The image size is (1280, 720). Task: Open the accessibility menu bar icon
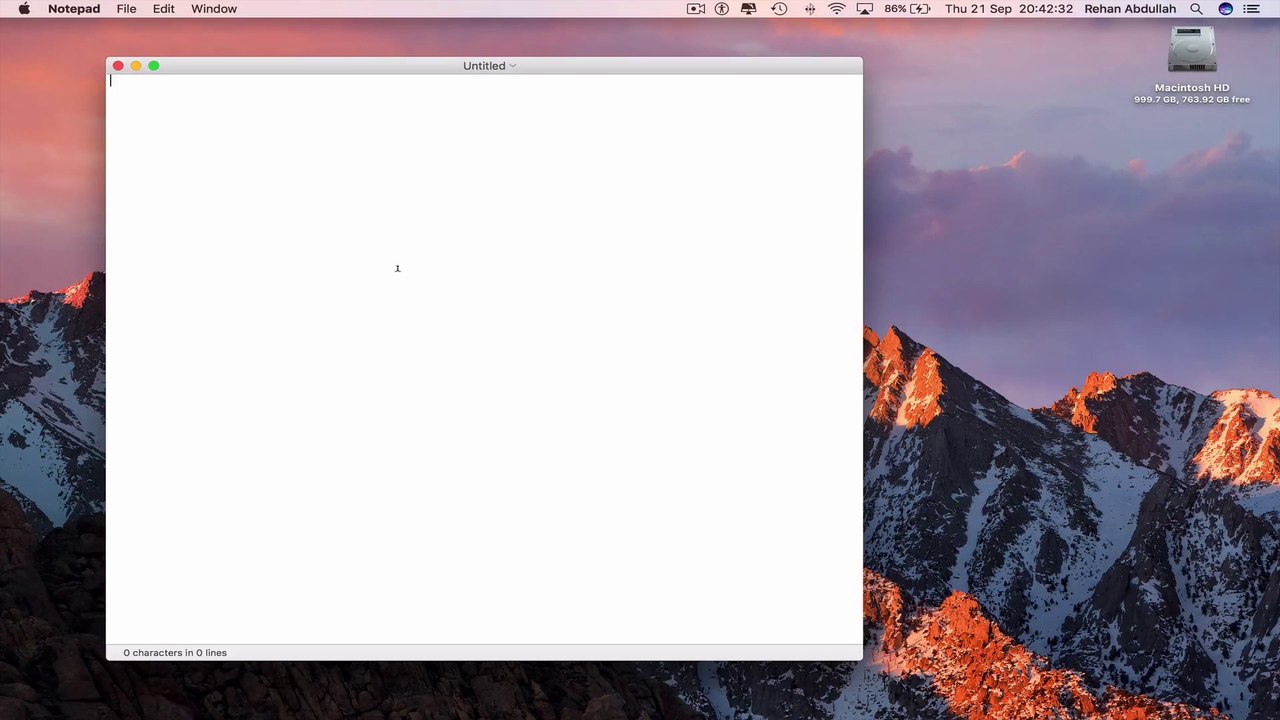click(722, 9)
